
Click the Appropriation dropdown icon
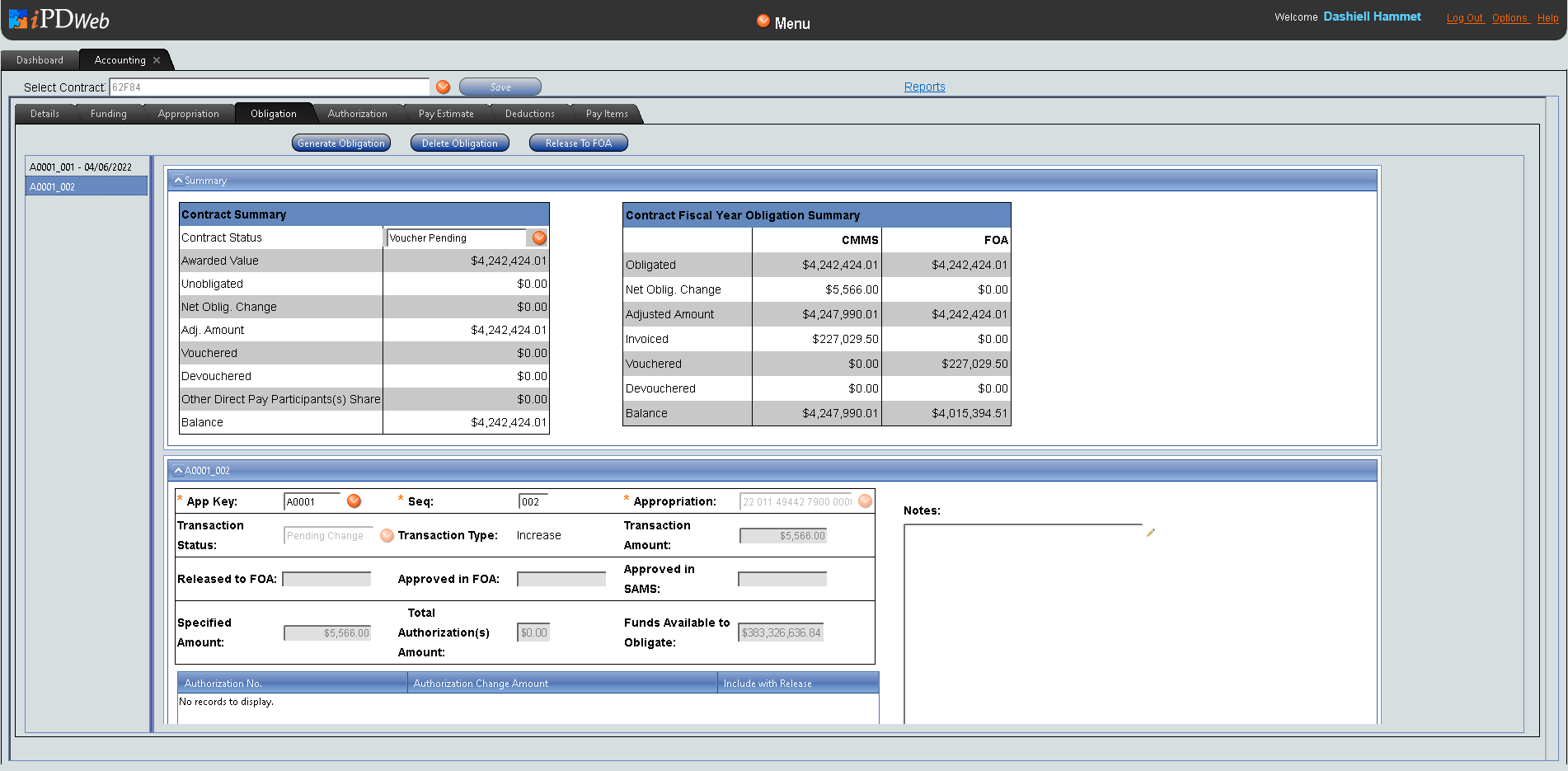tap(865, 501)
